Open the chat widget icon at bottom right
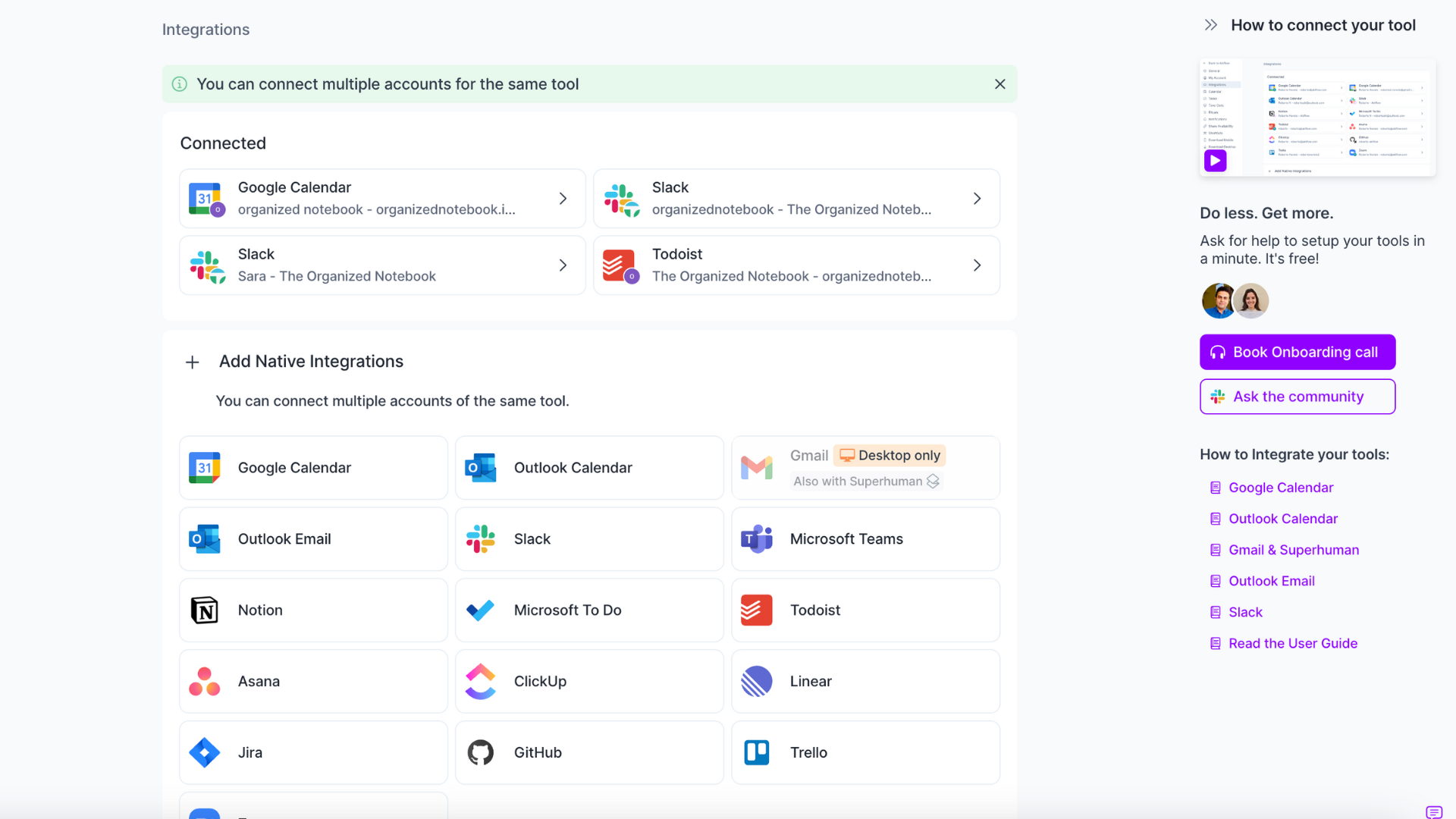The width and height of the screenshot is (1456, 819). 1433,811
